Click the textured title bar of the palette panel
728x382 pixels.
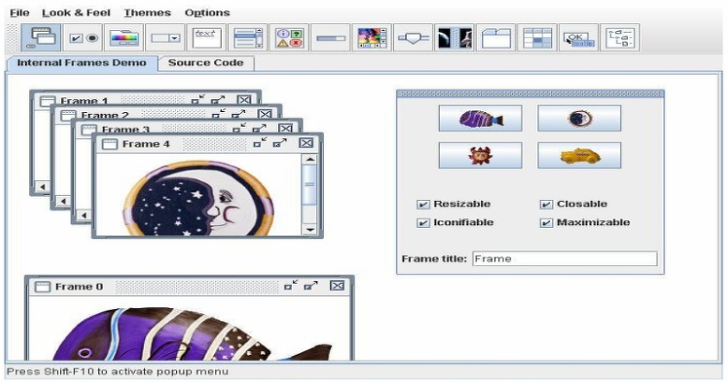(530, 94)
